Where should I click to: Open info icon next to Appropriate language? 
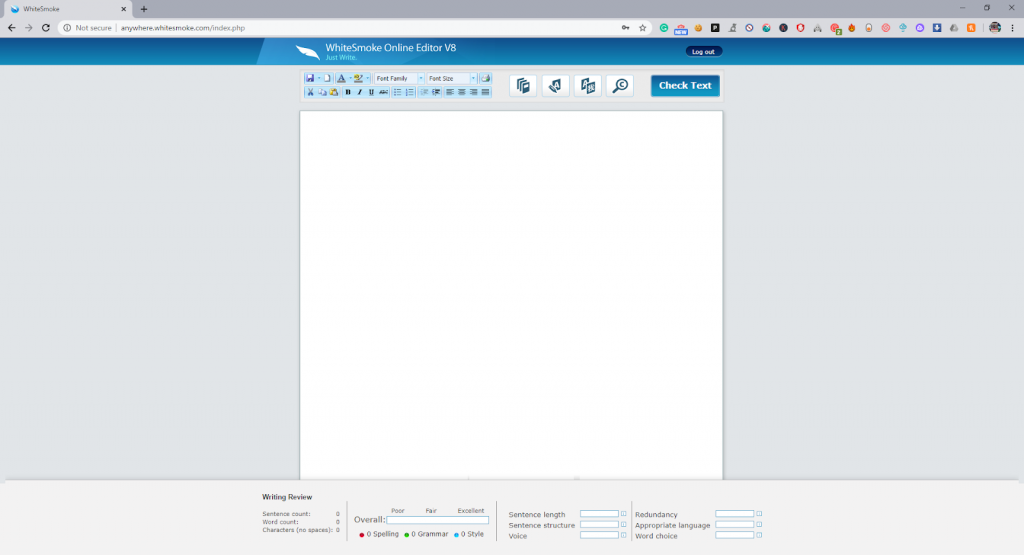[x=759, y=524]
